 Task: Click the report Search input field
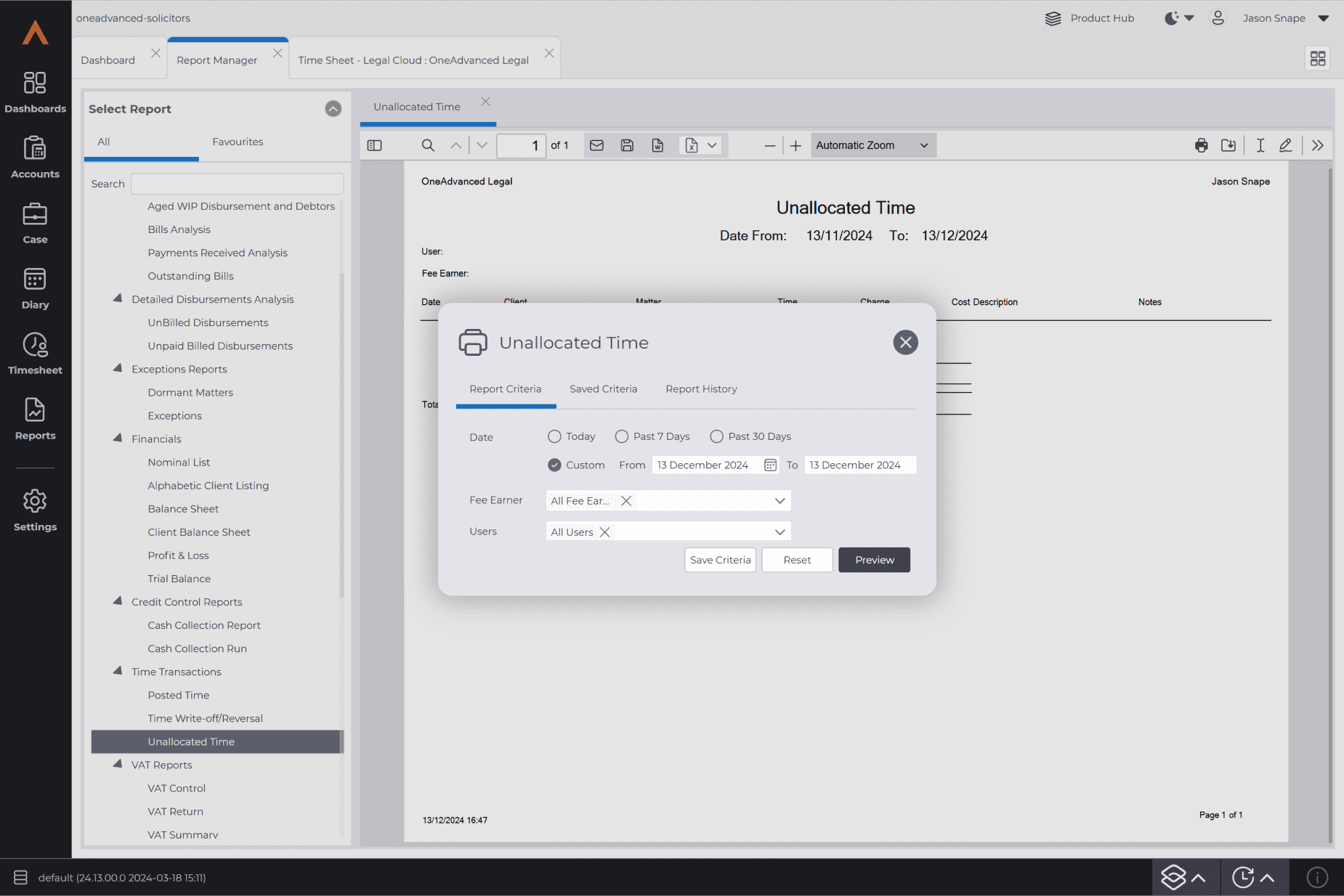click(237, 184)
